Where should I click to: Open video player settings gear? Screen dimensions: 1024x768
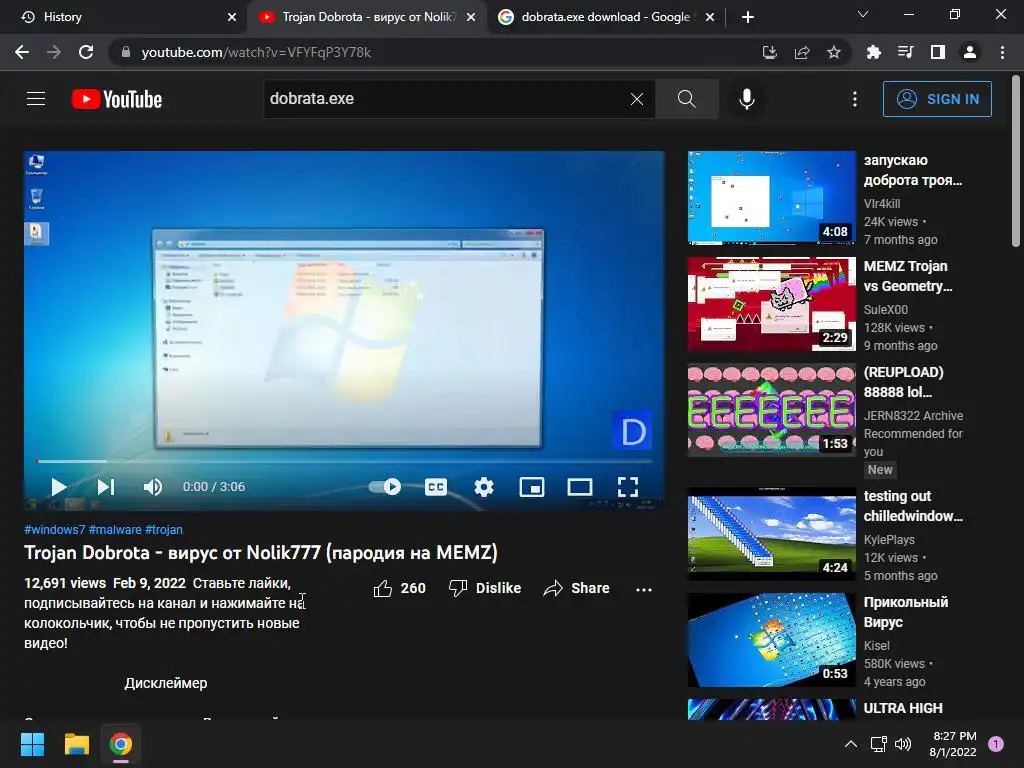point(484,487)
